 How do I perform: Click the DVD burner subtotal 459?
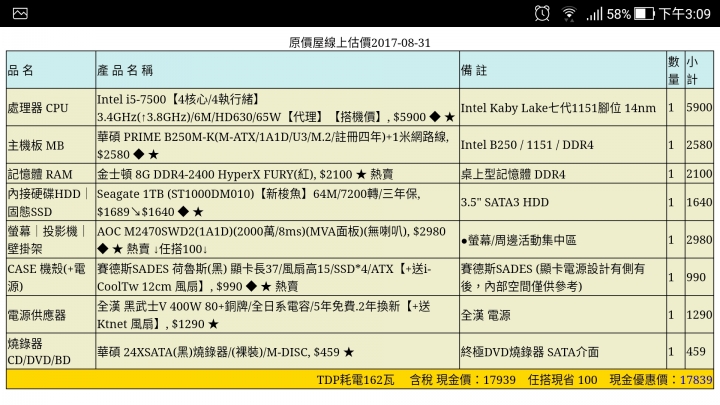point(699,352)
